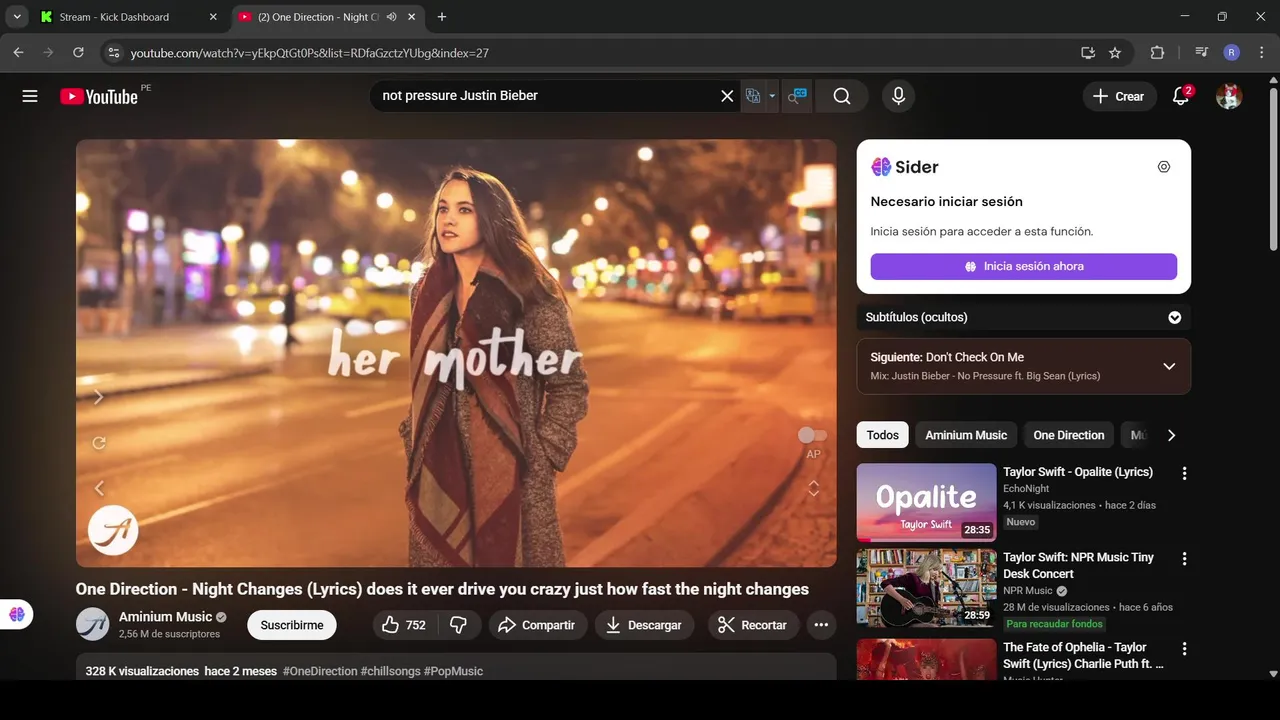Open options for Taylor Swift Opalite video

pyautogui.click(x=1184, y=473)
